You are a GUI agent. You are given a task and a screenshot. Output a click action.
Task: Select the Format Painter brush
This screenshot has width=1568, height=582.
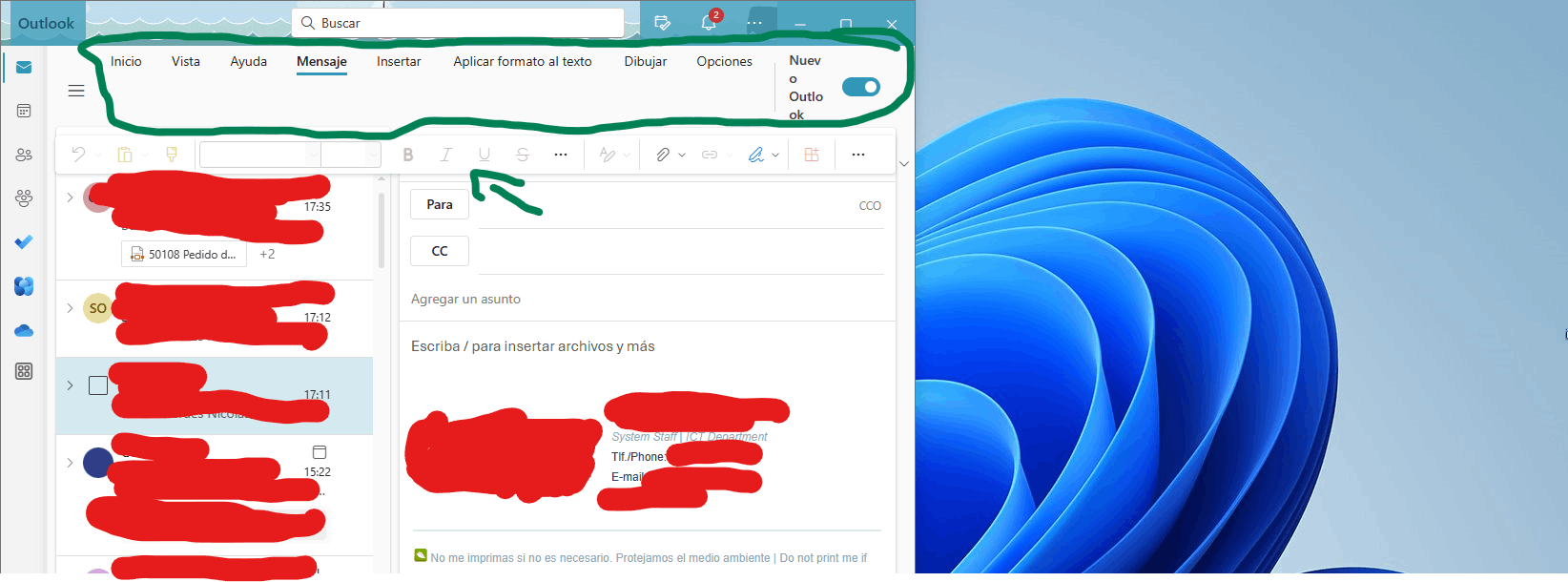[x=172, y=155]
